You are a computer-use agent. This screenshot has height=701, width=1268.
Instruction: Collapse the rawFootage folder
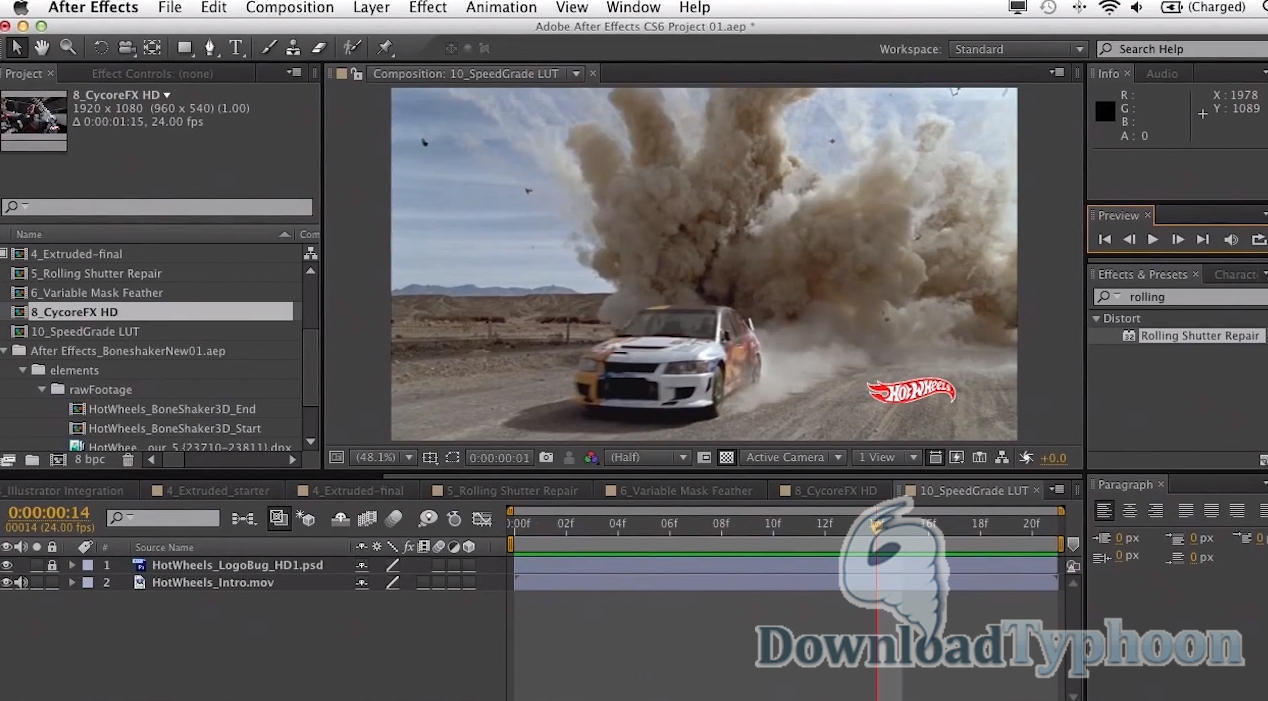[x=42, y=389]
